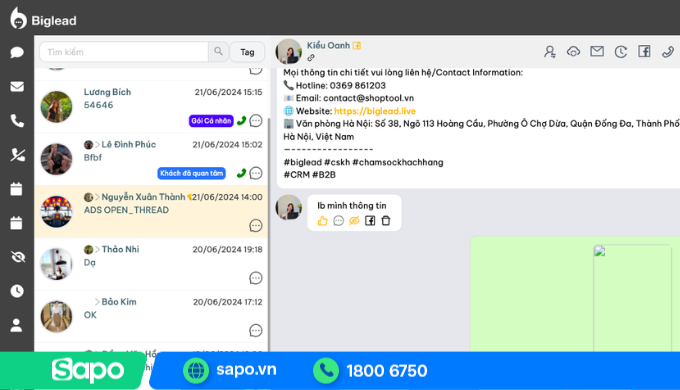Screen dimensions: 680x390
Task: Click the Facebook badge beside Kiều Oanh name
Action: [356, 46]
